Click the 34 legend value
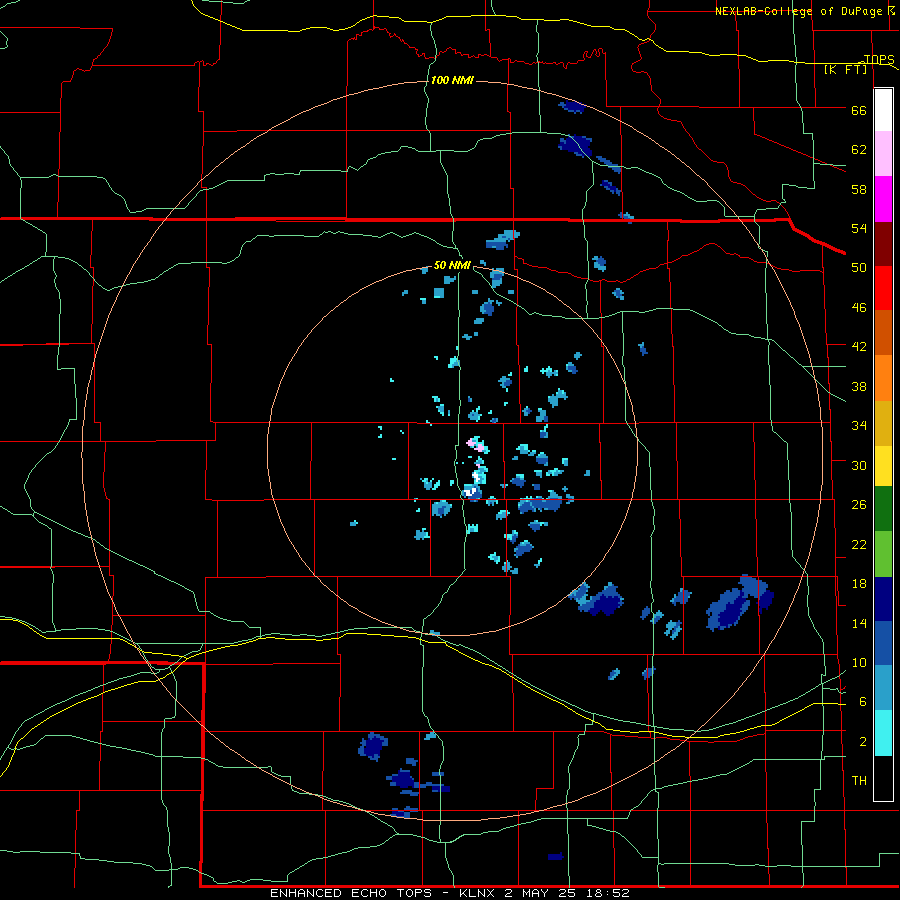The image size is (900, 900). click(x=859, y=425)
